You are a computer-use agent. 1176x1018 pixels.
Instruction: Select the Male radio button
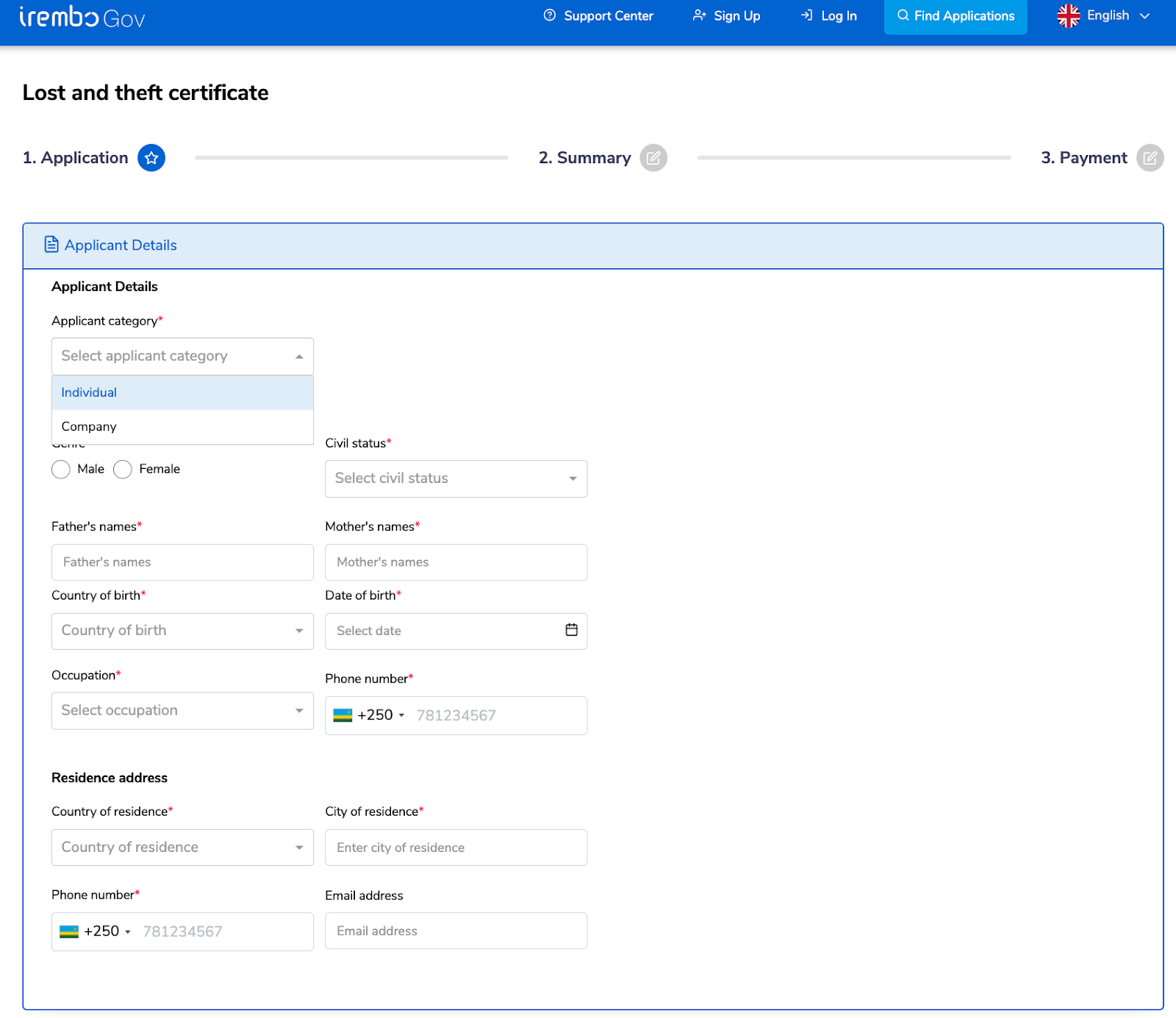click(x=61, y=470)
